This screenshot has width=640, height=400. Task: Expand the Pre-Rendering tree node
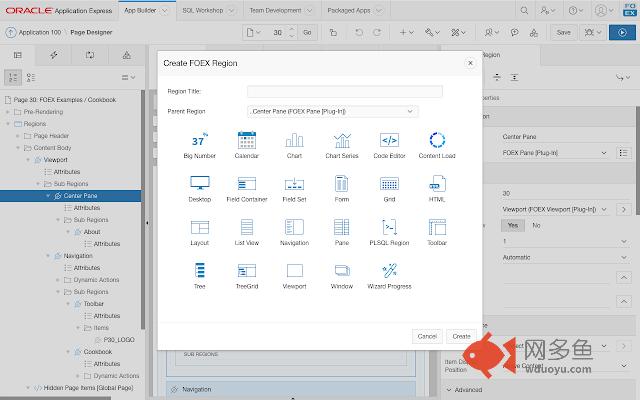[x=7, y=112]
